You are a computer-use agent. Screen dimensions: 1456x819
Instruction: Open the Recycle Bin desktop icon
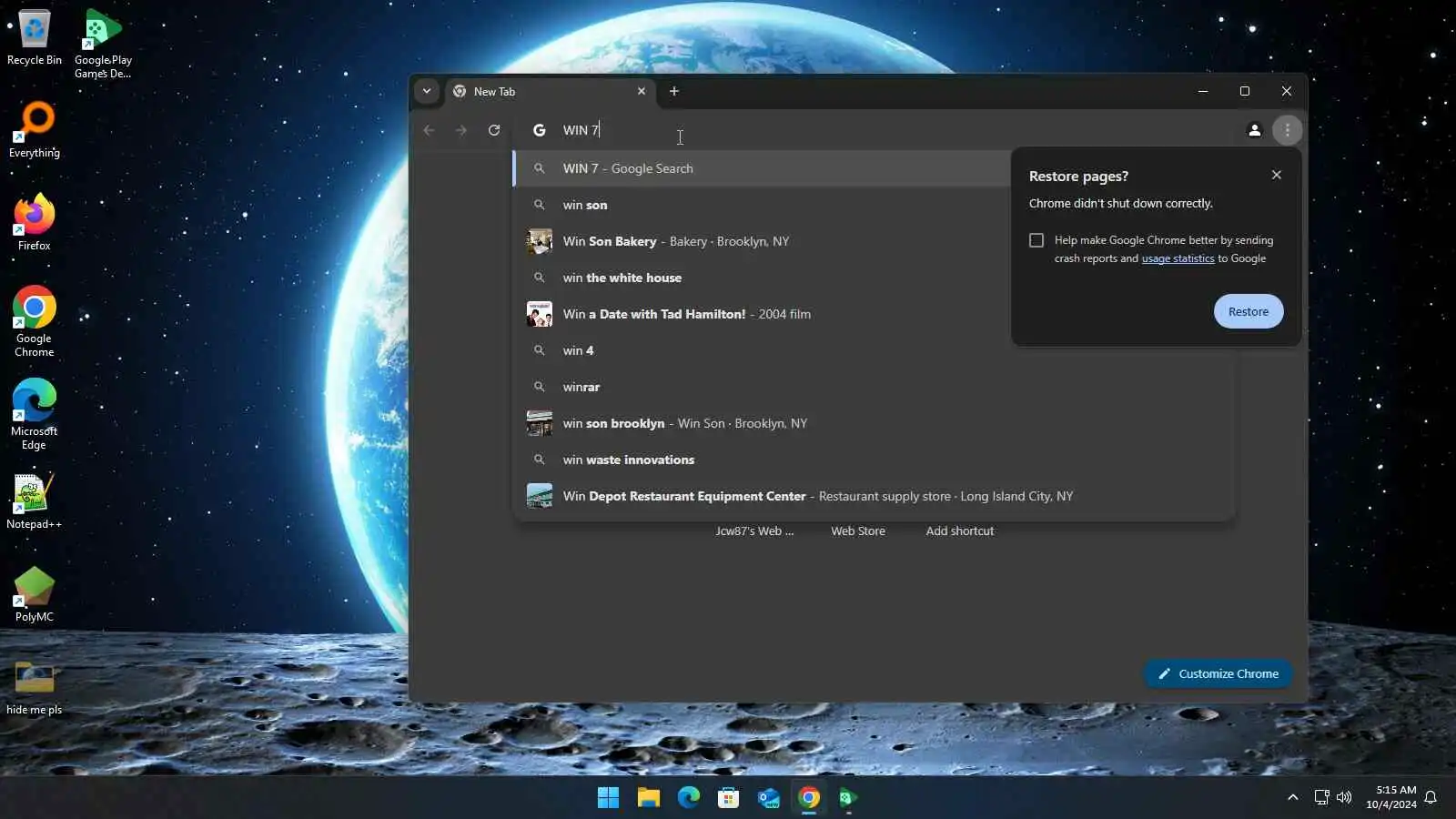pos(35,38)
